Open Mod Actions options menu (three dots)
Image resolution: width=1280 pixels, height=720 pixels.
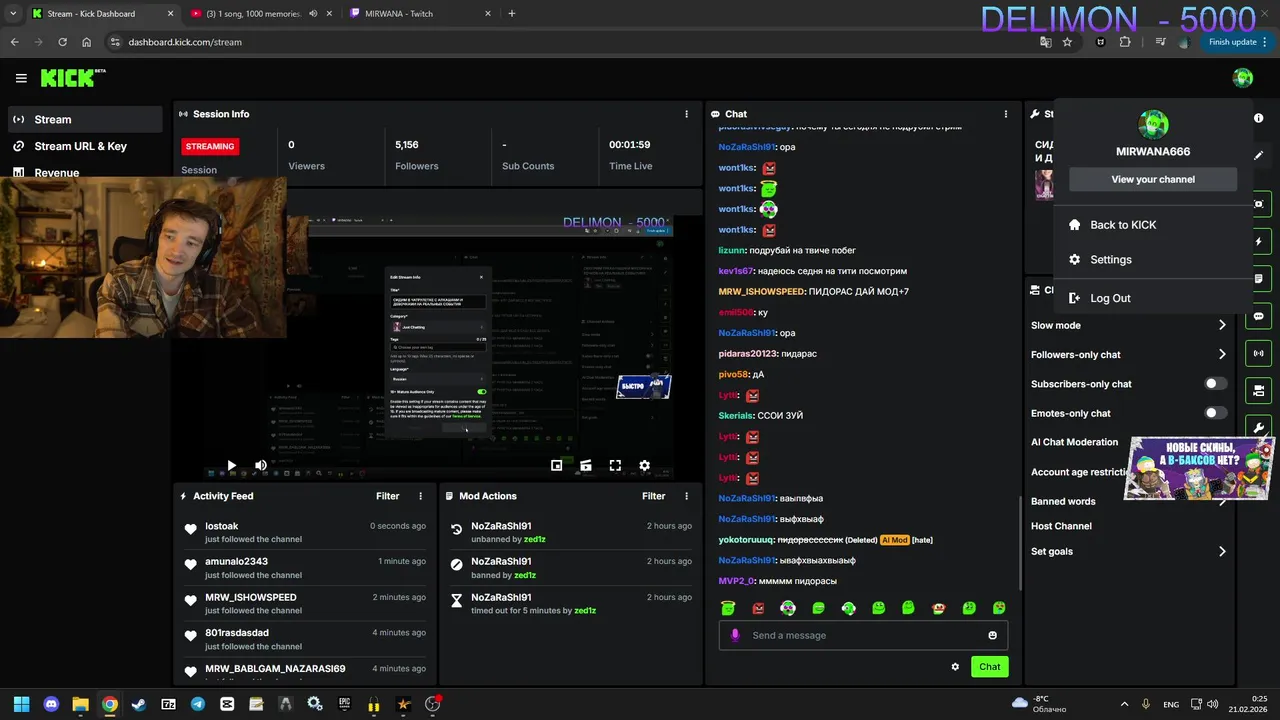[686, 496]
